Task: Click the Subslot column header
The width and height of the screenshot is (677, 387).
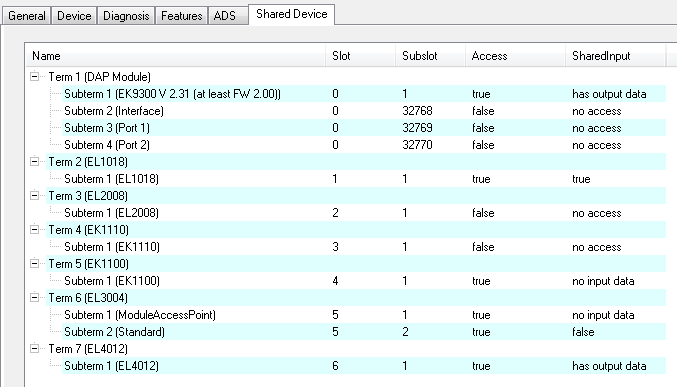Action: tap(430, 56)
